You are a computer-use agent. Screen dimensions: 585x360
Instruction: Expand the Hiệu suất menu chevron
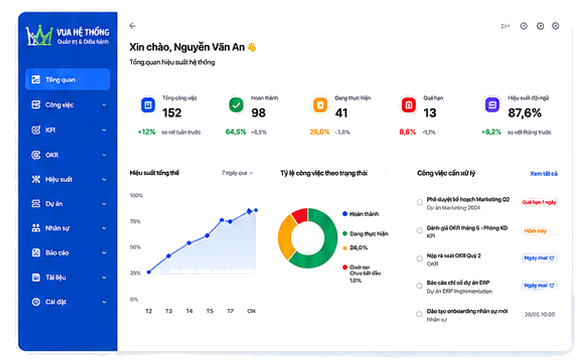click(x=104, y=179)
